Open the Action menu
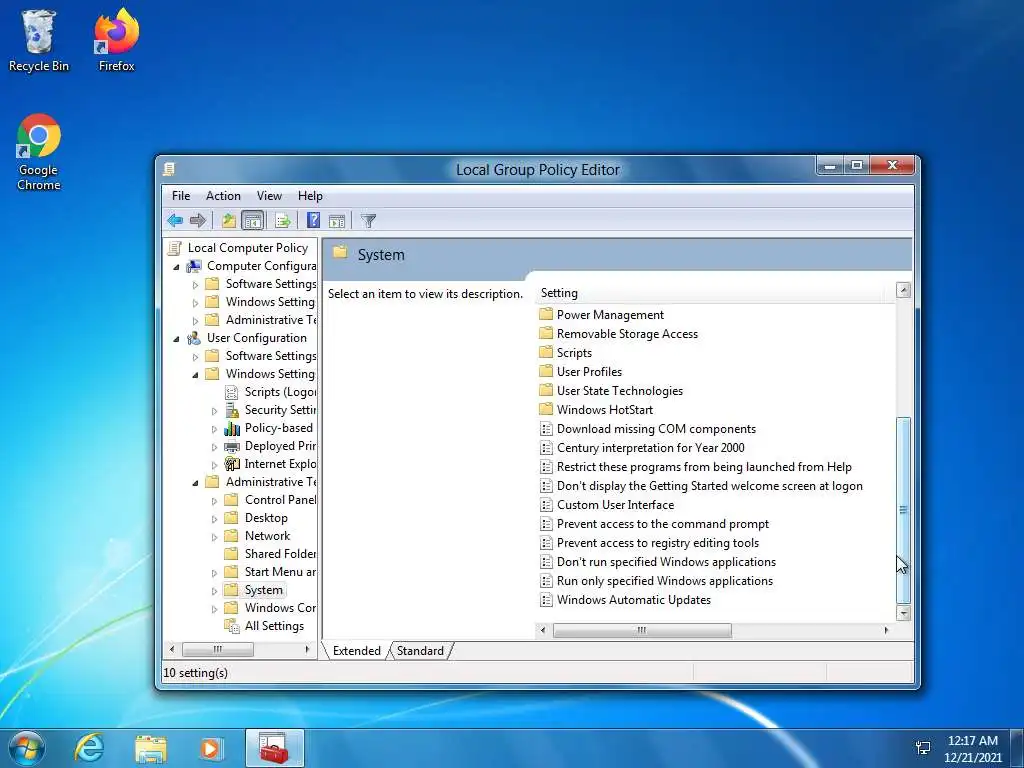The height and width of the screenshot is (768, 1024). click(x=223, y=196)
